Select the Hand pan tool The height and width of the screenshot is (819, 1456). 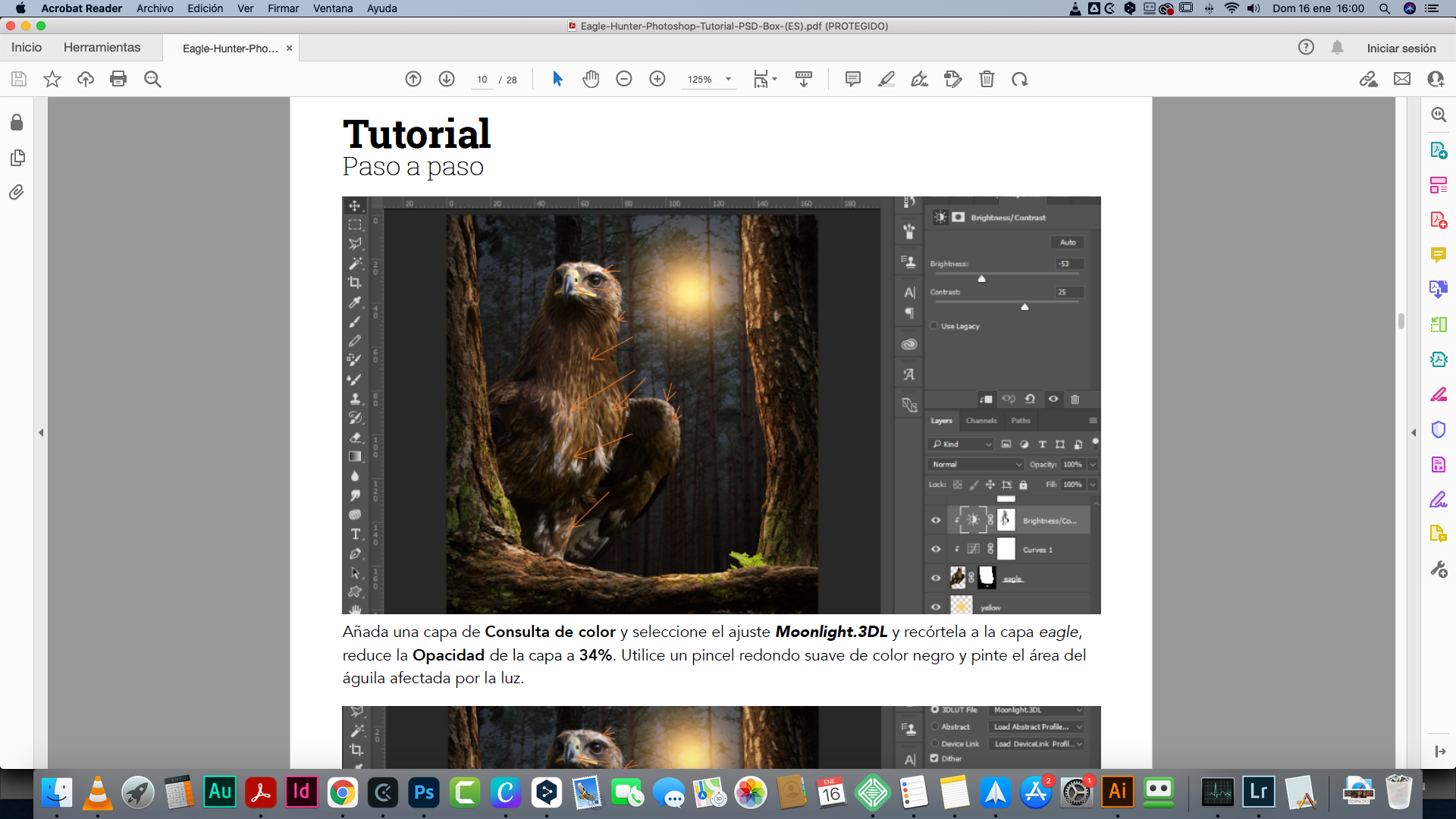[x=591, y=79]
